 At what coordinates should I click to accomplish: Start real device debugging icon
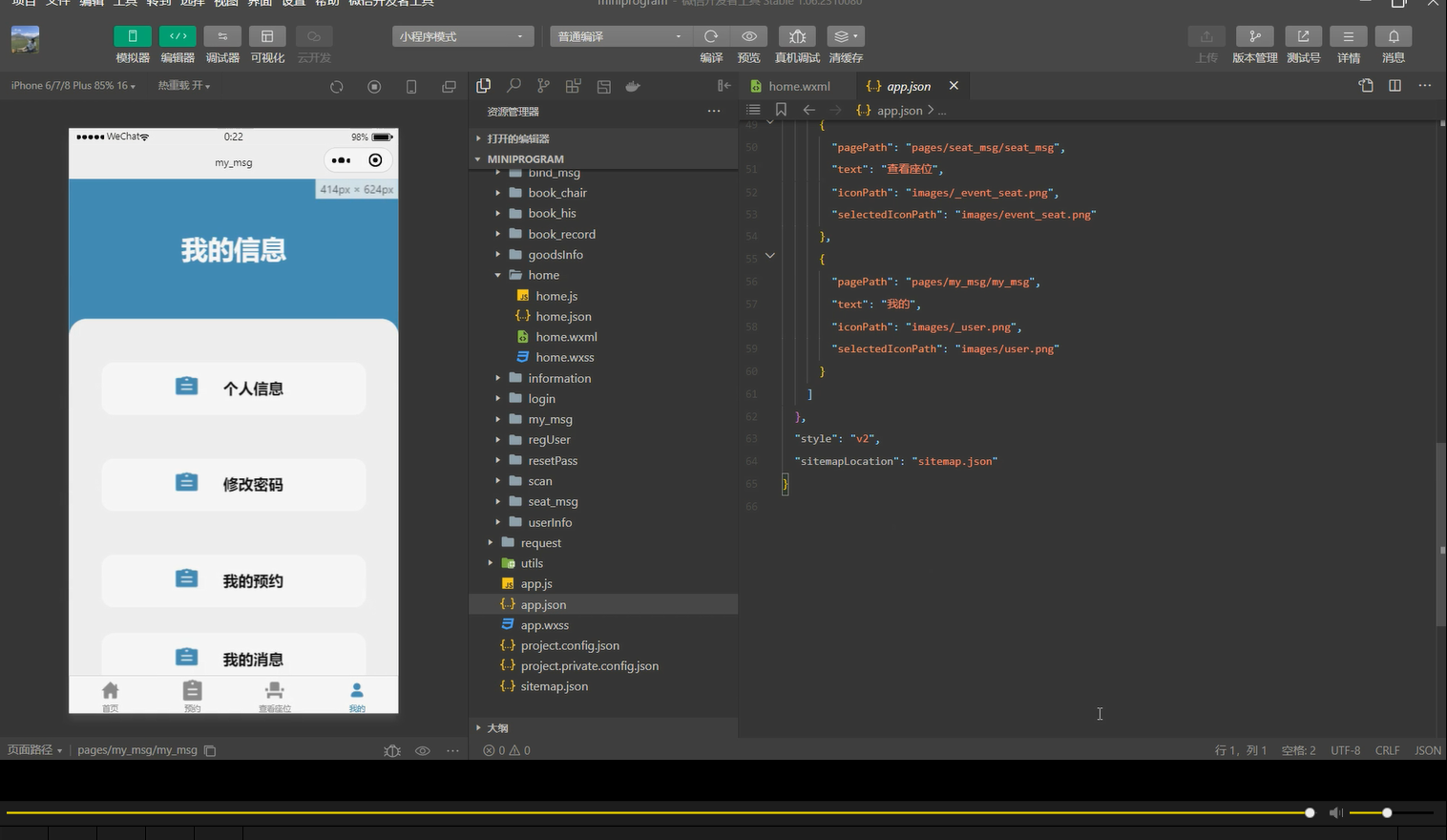point(797,36)
